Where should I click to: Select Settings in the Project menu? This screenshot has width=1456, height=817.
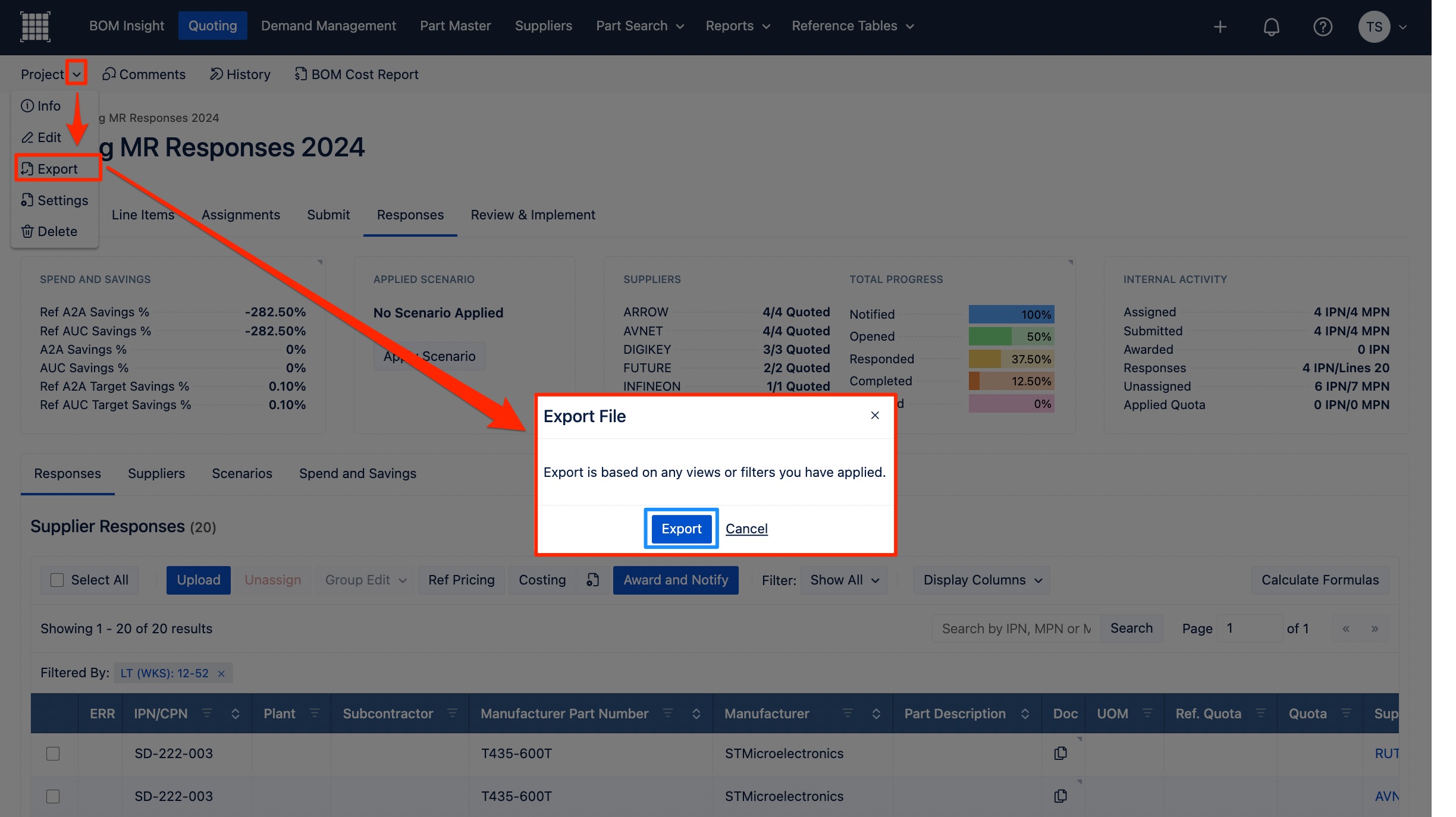pos(55,200)
